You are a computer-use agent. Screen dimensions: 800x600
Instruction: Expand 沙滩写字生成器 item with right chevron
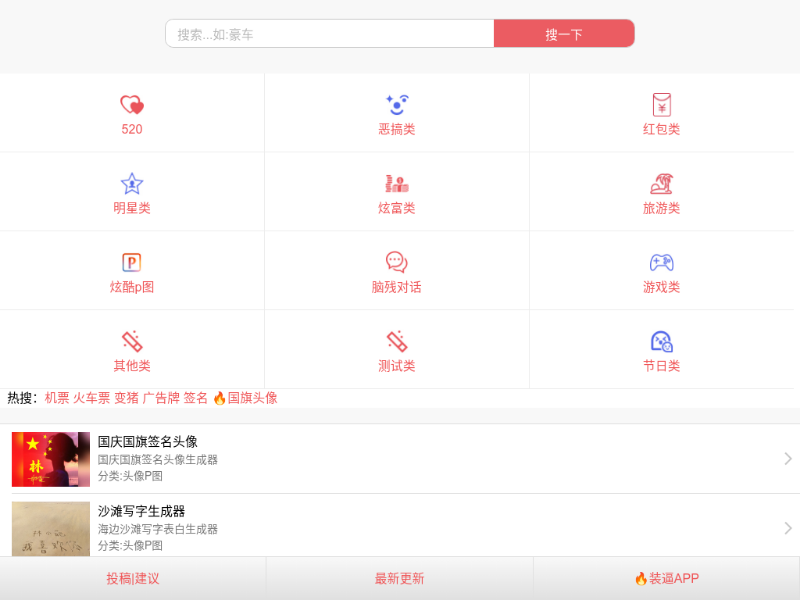[x=787, y=528]
